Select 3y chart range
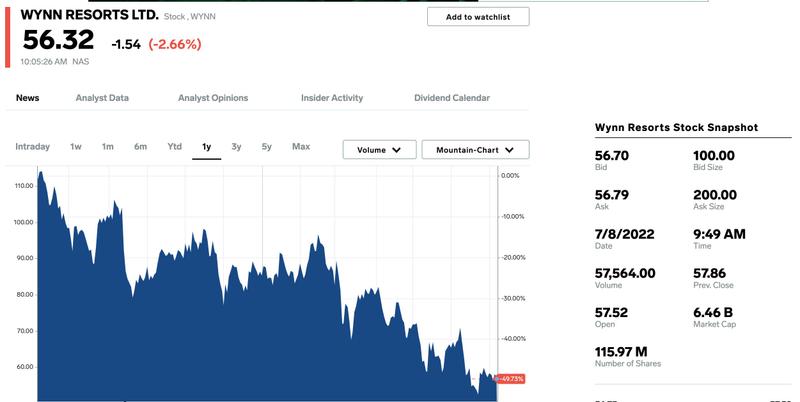The width and height of the screenshot is (800, 402). click(236, 147)
